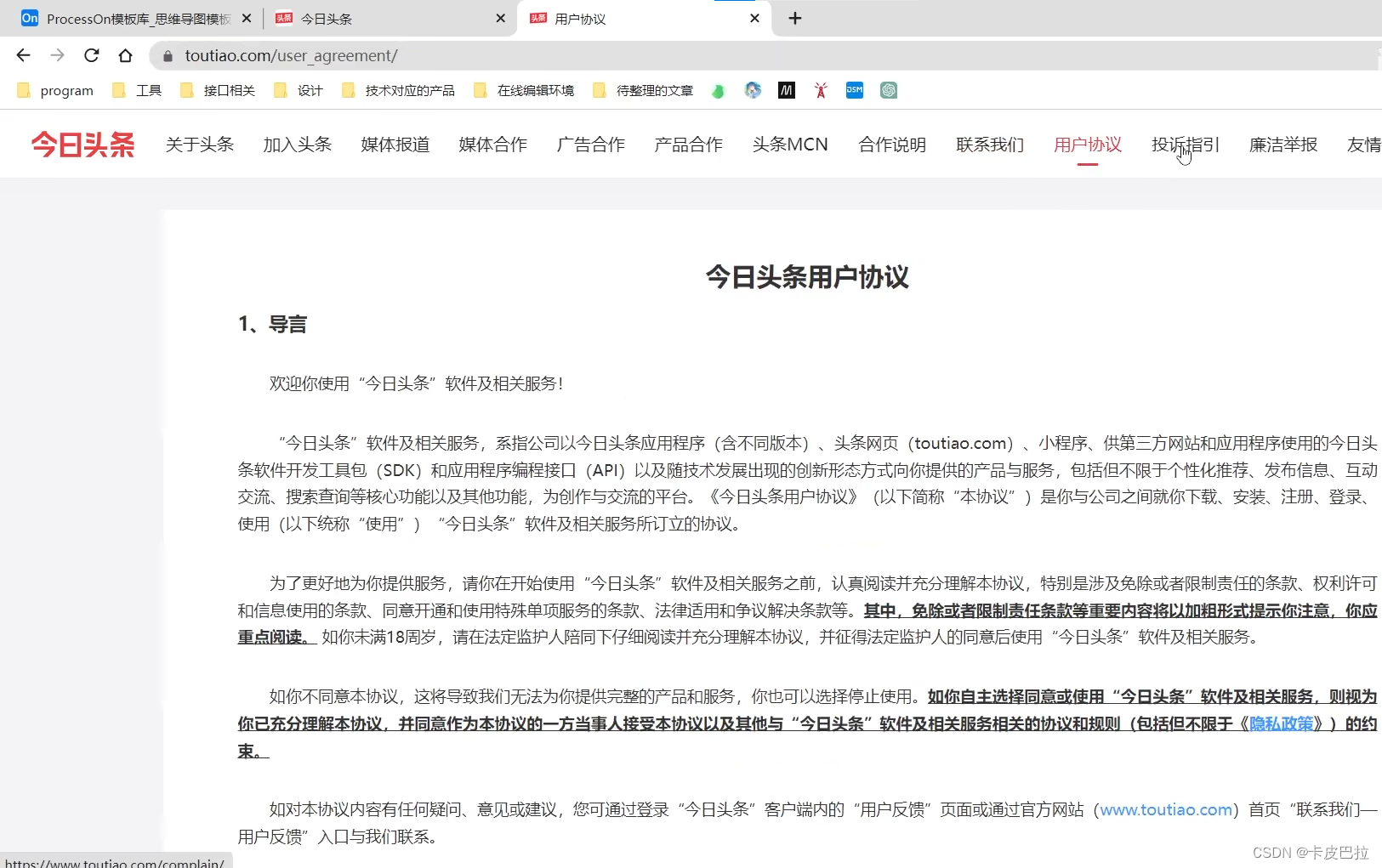Screen dimensions: 1382x868
Task: Click the black M bookmark icon
Action: point(787,90)
